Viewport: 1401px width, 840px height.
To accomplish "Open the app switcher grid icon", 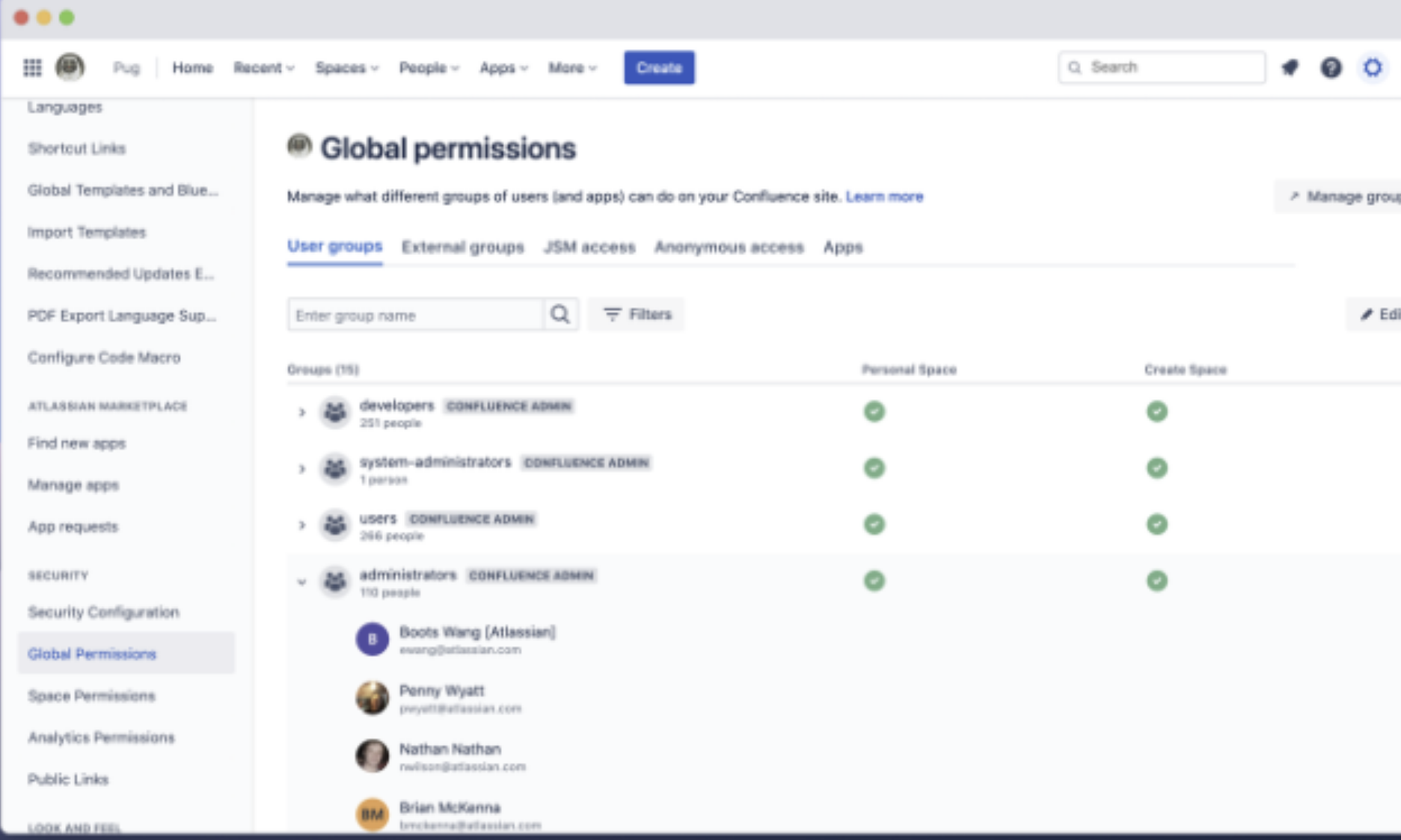I will point(32,68).
